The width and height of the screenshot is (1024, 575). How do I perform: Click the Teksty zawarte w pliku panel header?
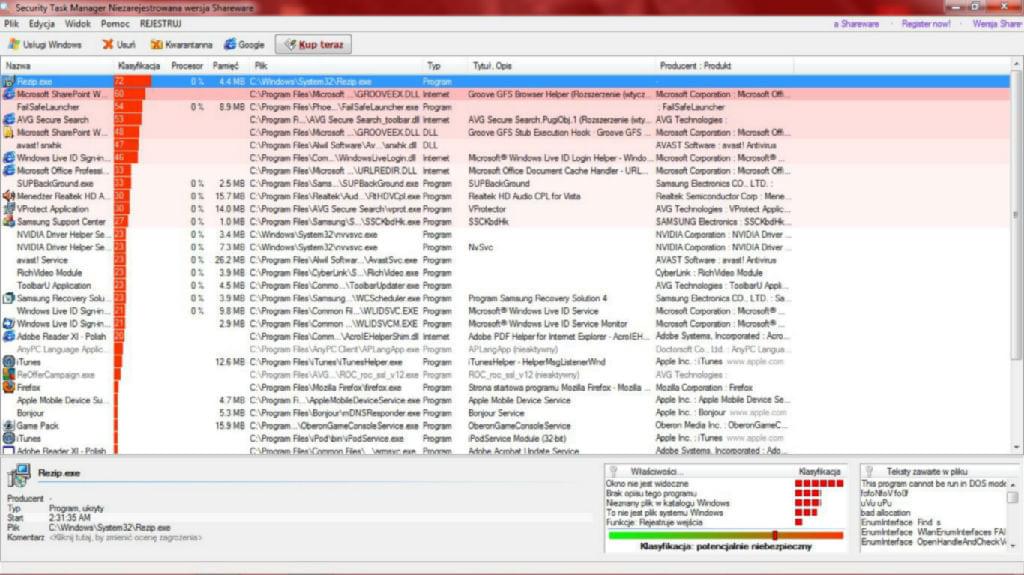[927, 471]
